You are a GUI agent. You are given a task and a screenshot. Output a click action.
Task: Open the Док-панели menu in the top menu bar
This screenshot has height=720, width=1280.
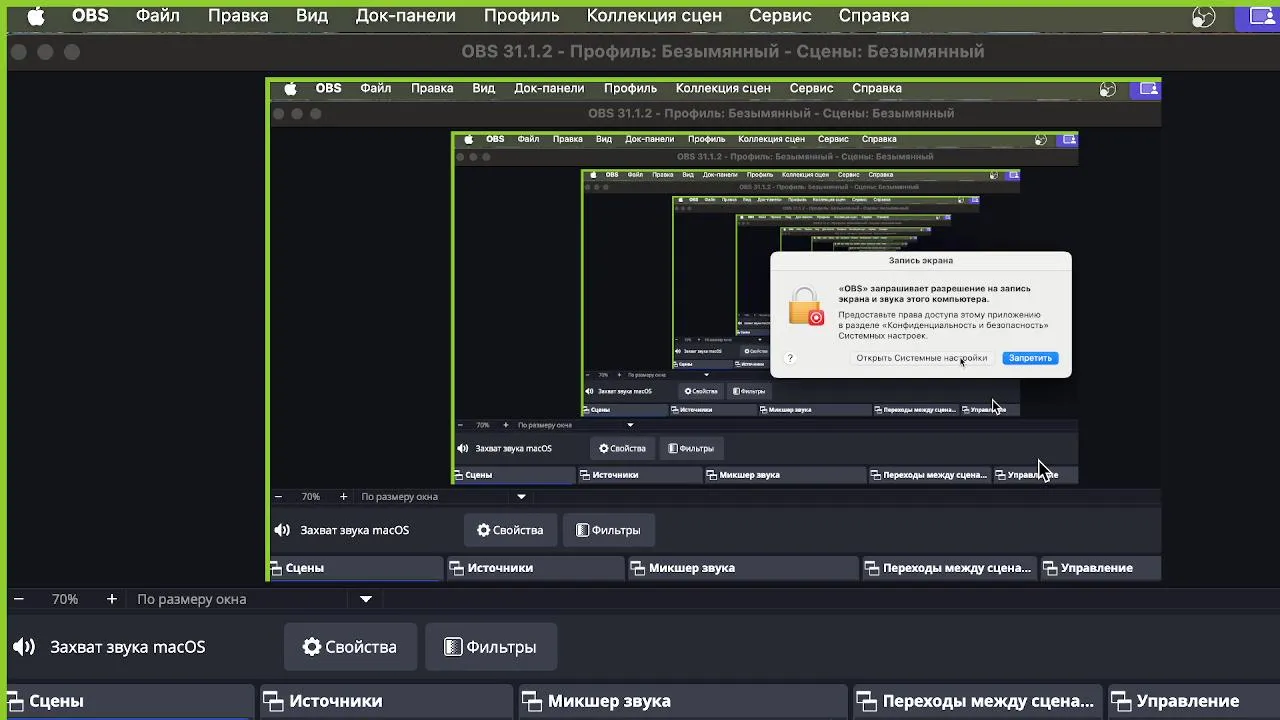click(406, 16)
